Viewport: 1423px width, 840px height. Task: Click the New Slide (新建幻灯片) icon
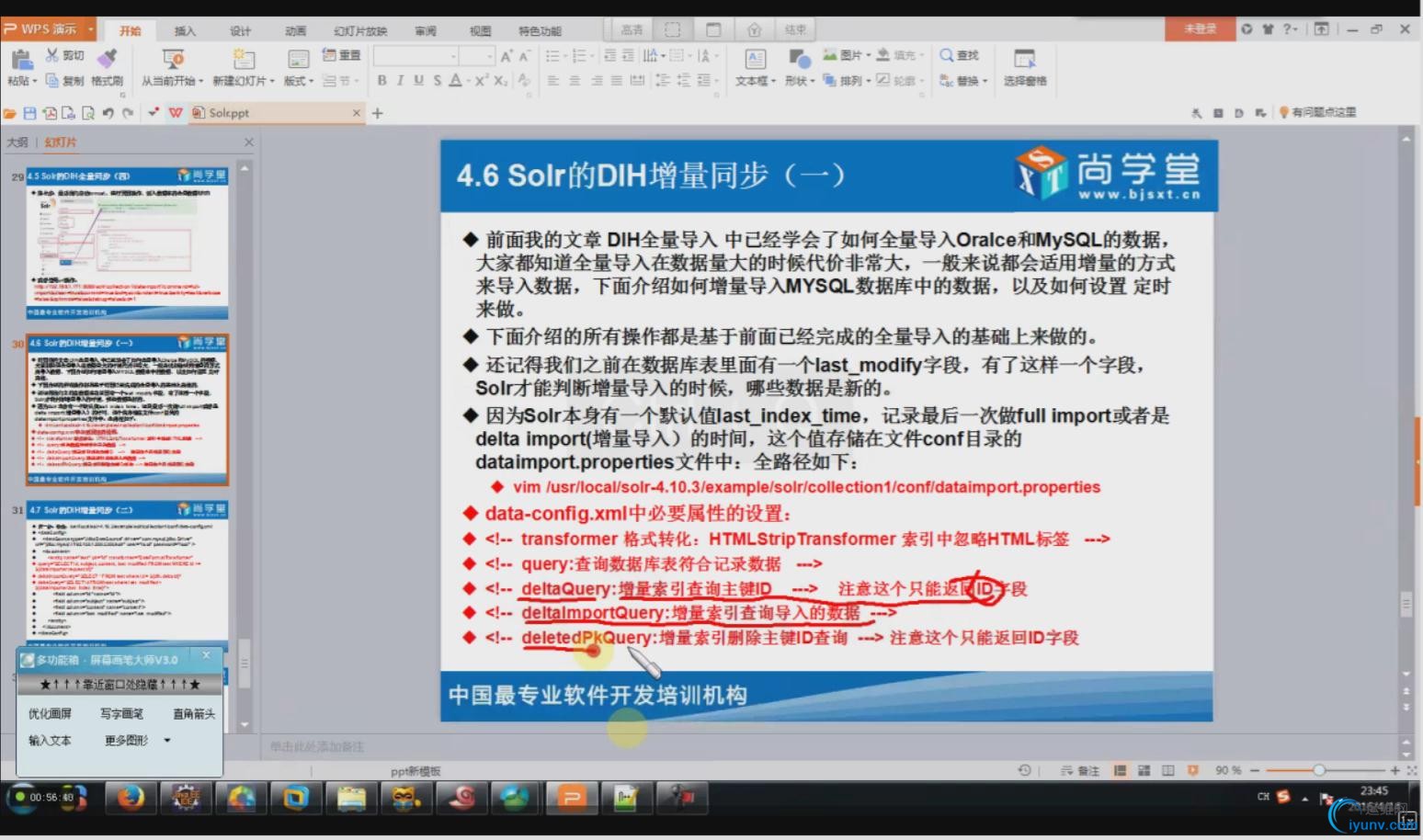pos(244,60)
